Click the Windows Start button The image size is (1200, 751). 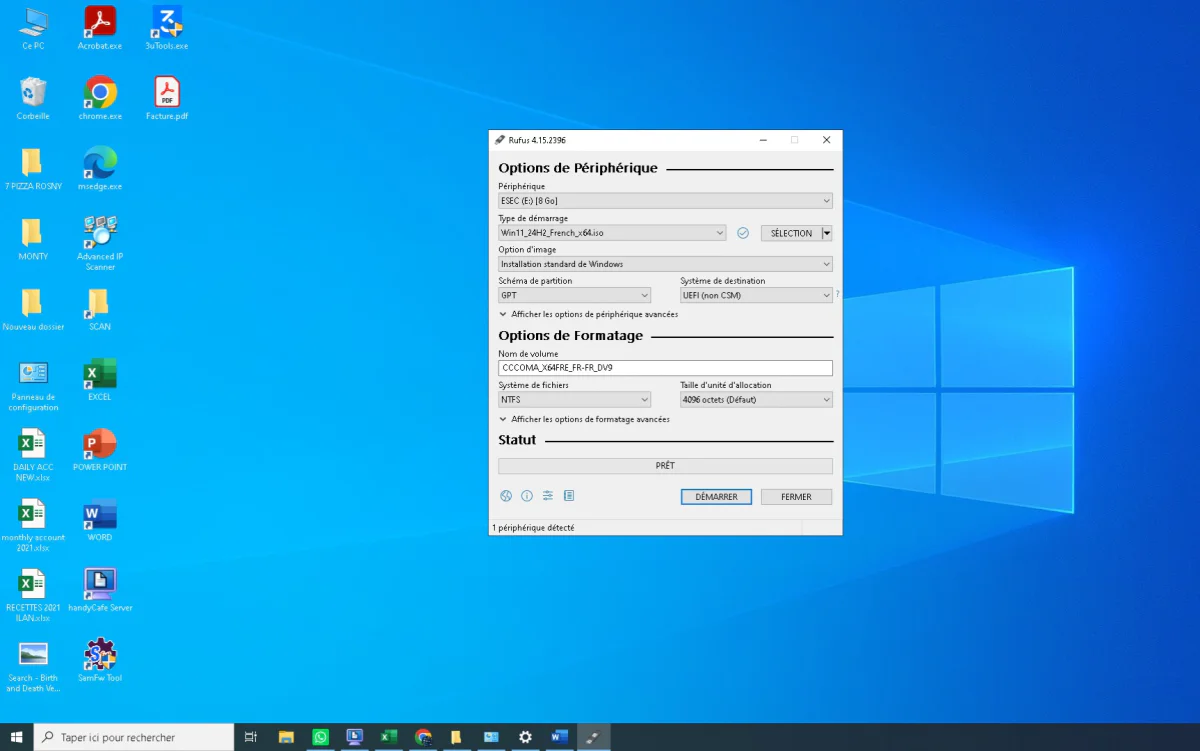(17, 737)
